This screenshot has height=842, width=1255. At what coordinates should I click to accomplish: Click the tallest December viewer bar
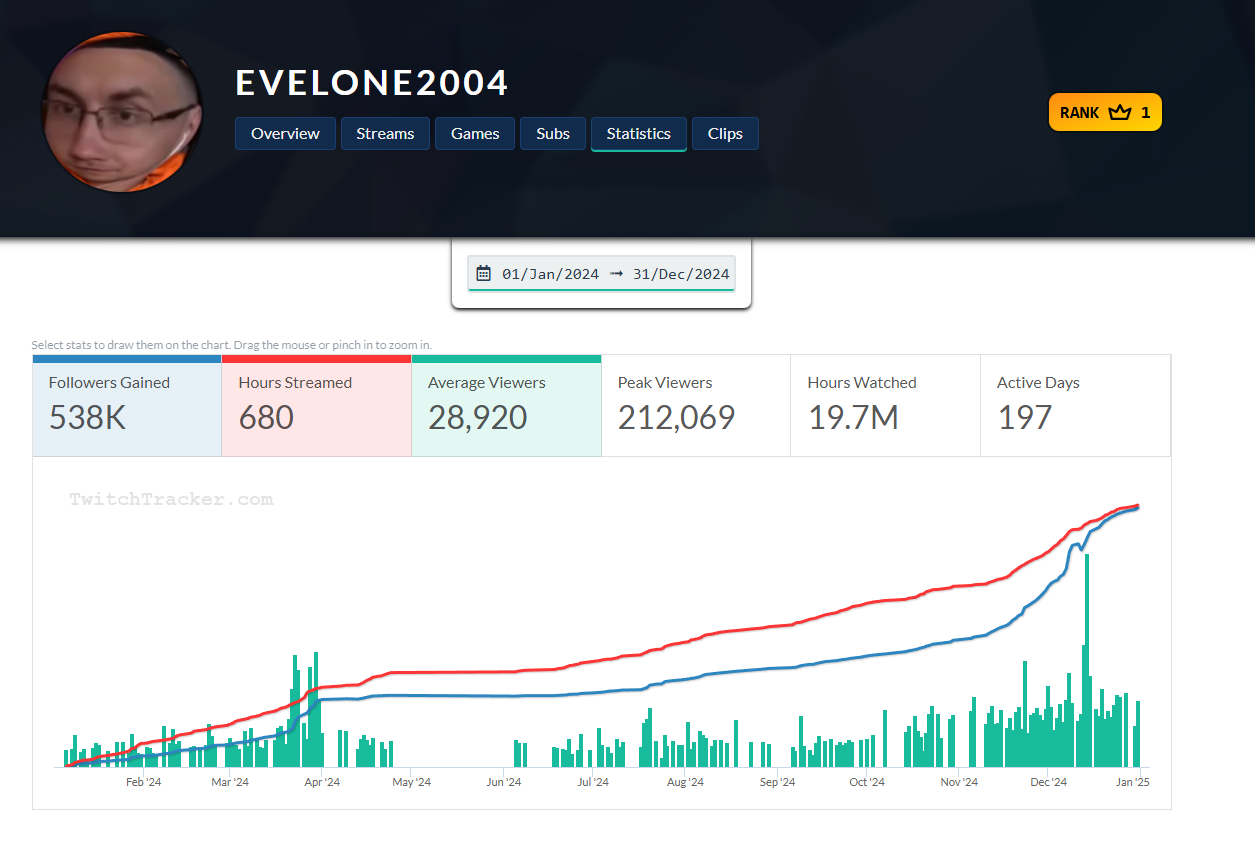coord(1087,660)
